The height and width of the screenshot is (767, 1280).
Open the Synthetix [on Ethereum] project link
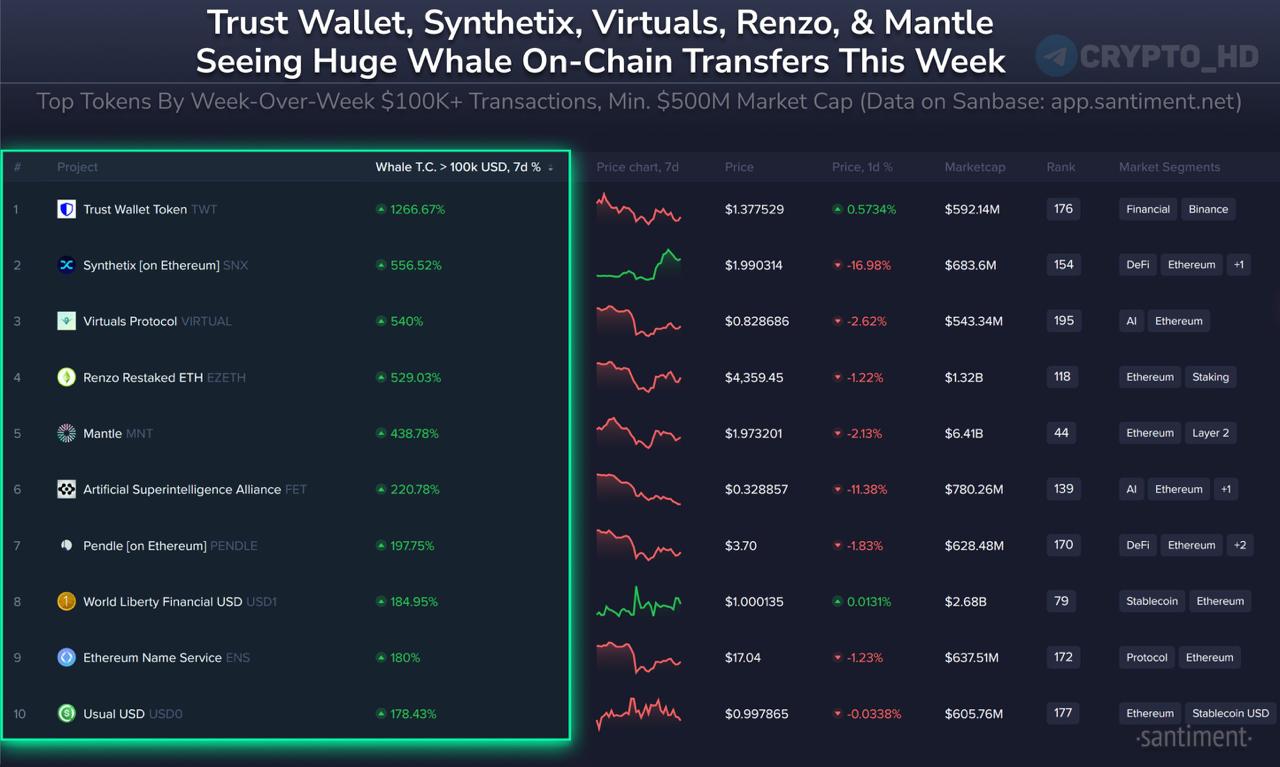click(151, 265)
